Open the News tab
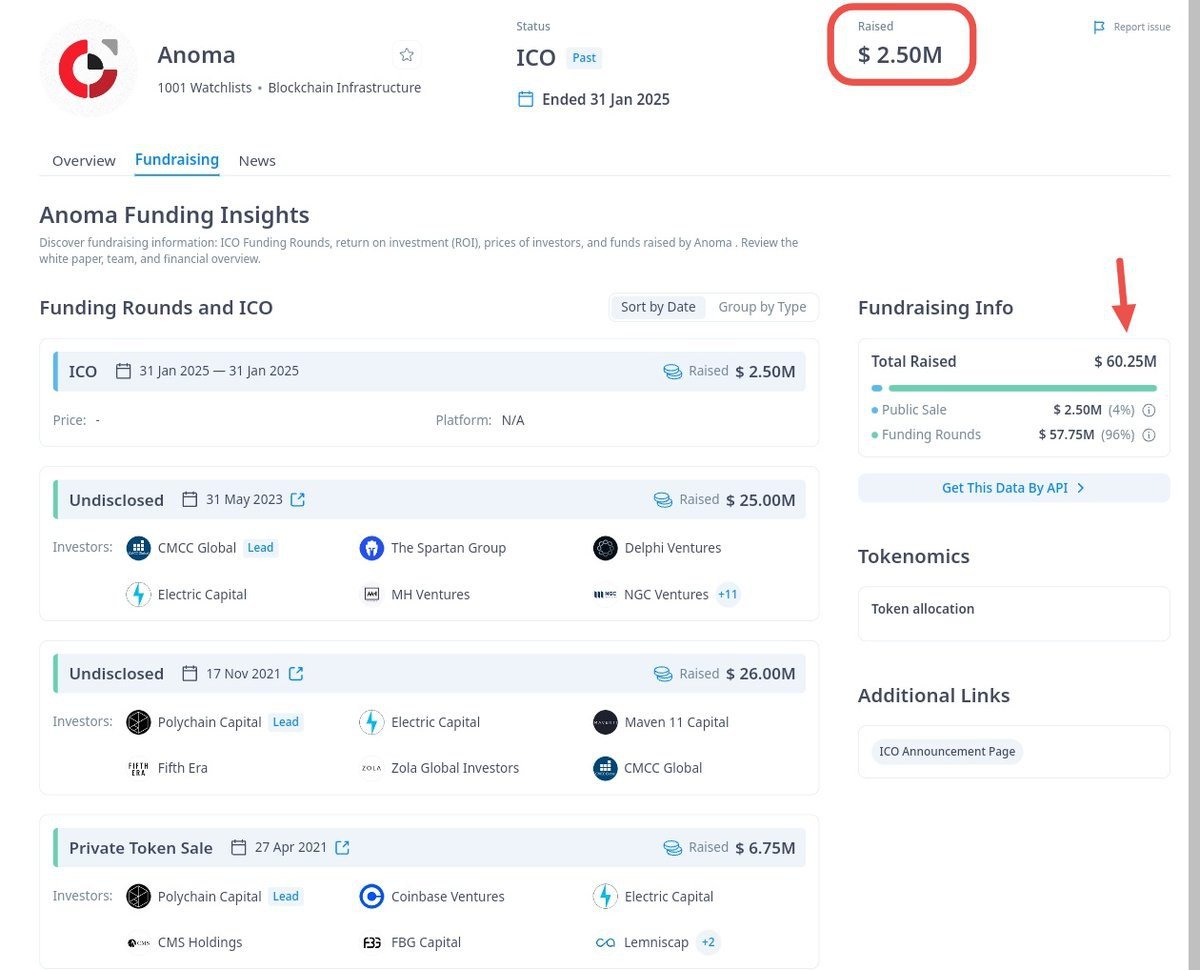 click(x=257, y=160)
